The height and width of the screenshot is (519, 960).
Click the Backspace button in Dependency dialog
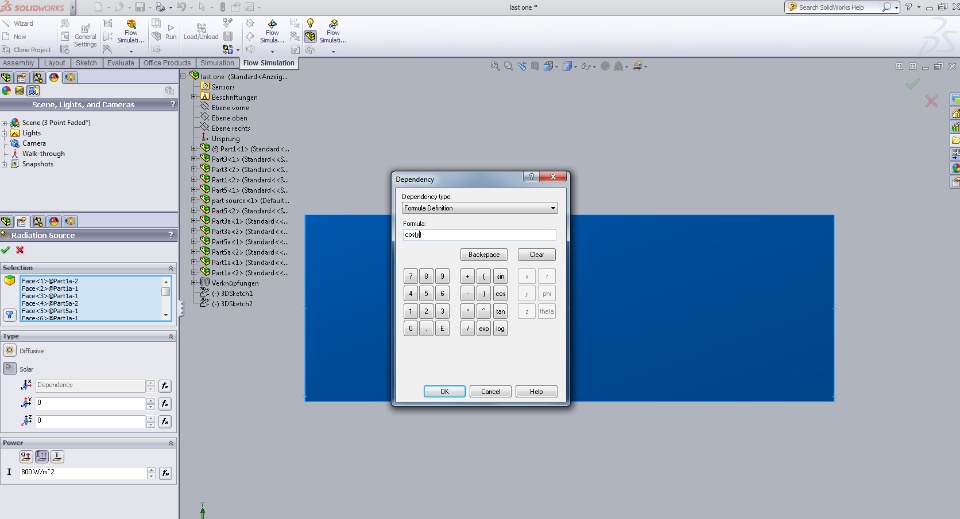(x=484, y=255)
